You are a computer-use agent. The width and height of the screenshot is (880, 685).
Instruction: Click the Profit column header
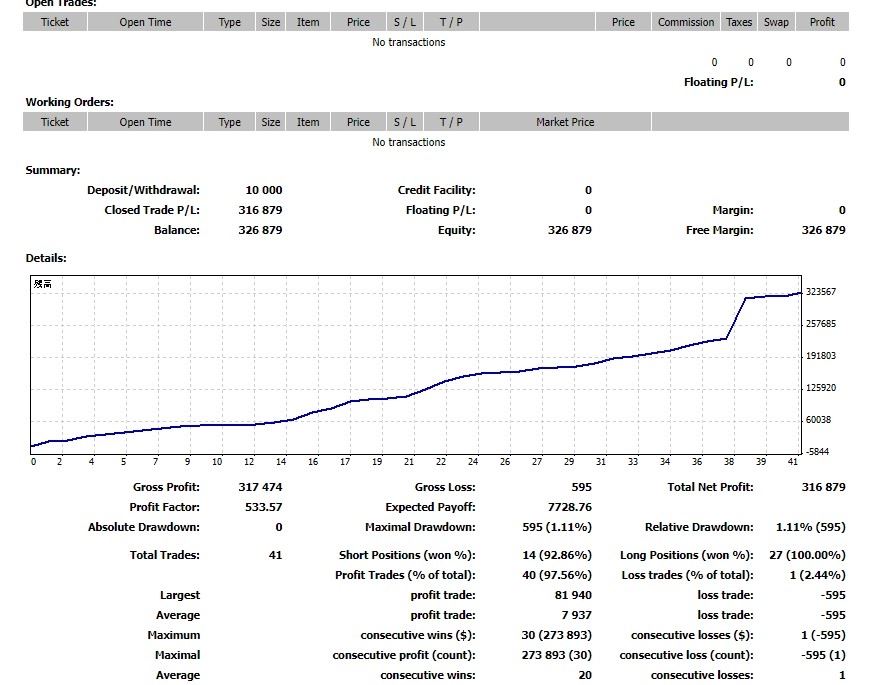pyautogui.click(x=822, y=22)
